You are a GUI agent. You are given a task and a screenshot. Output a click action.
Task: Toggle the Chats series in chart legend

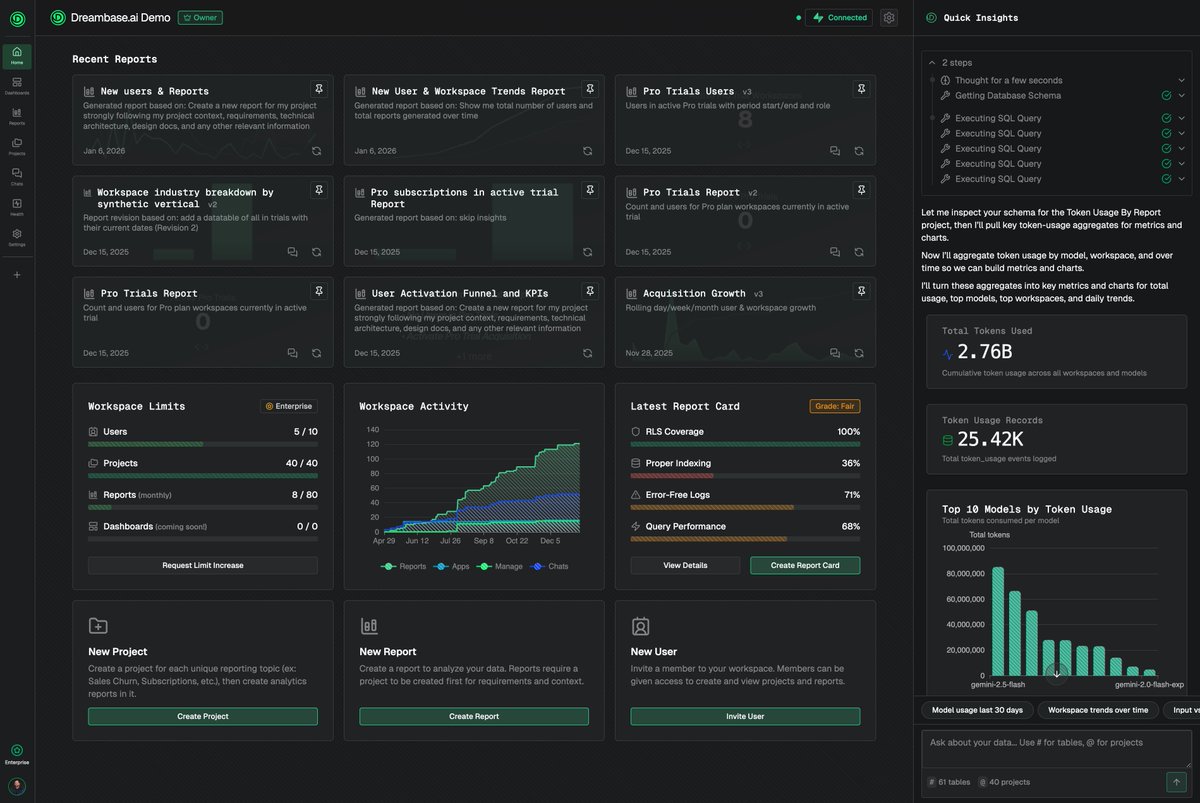point(549,566)
